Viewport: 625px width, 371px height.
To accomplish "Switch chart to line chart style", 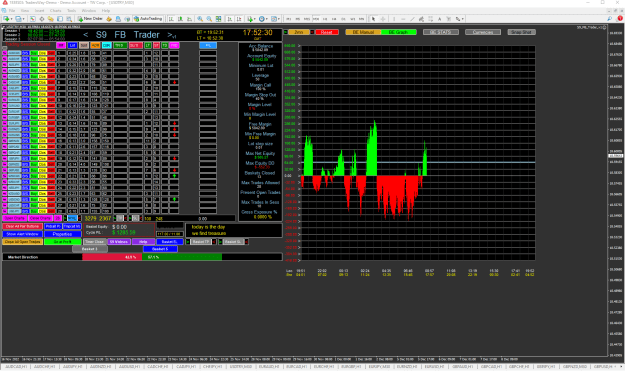I will point(189,19).
